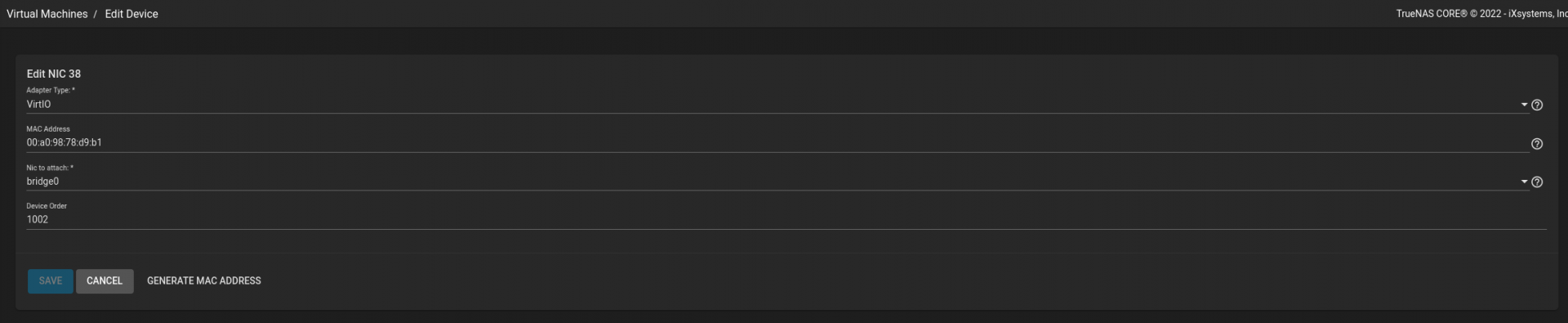Image resolution: width=1568 pixels, height=323 pixels.
Task: Focus the Device Order field showing 1002
Action: (x=786, y=219)
